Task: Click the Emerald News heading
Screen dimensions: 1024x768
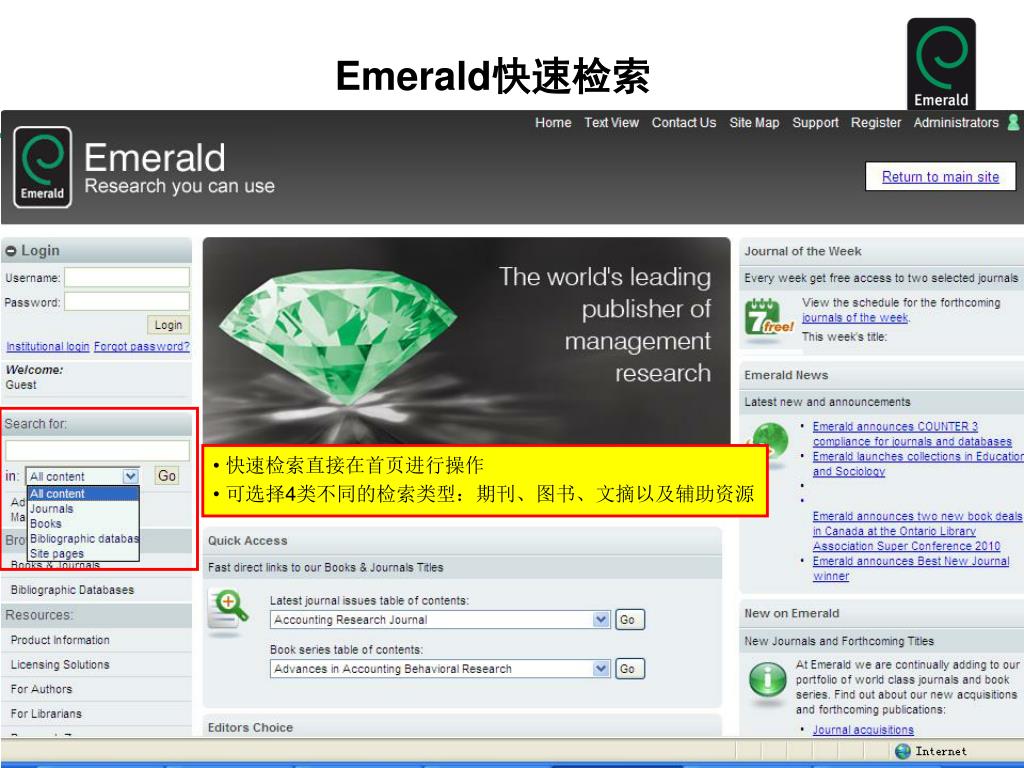Action: (x=786, y=376)
